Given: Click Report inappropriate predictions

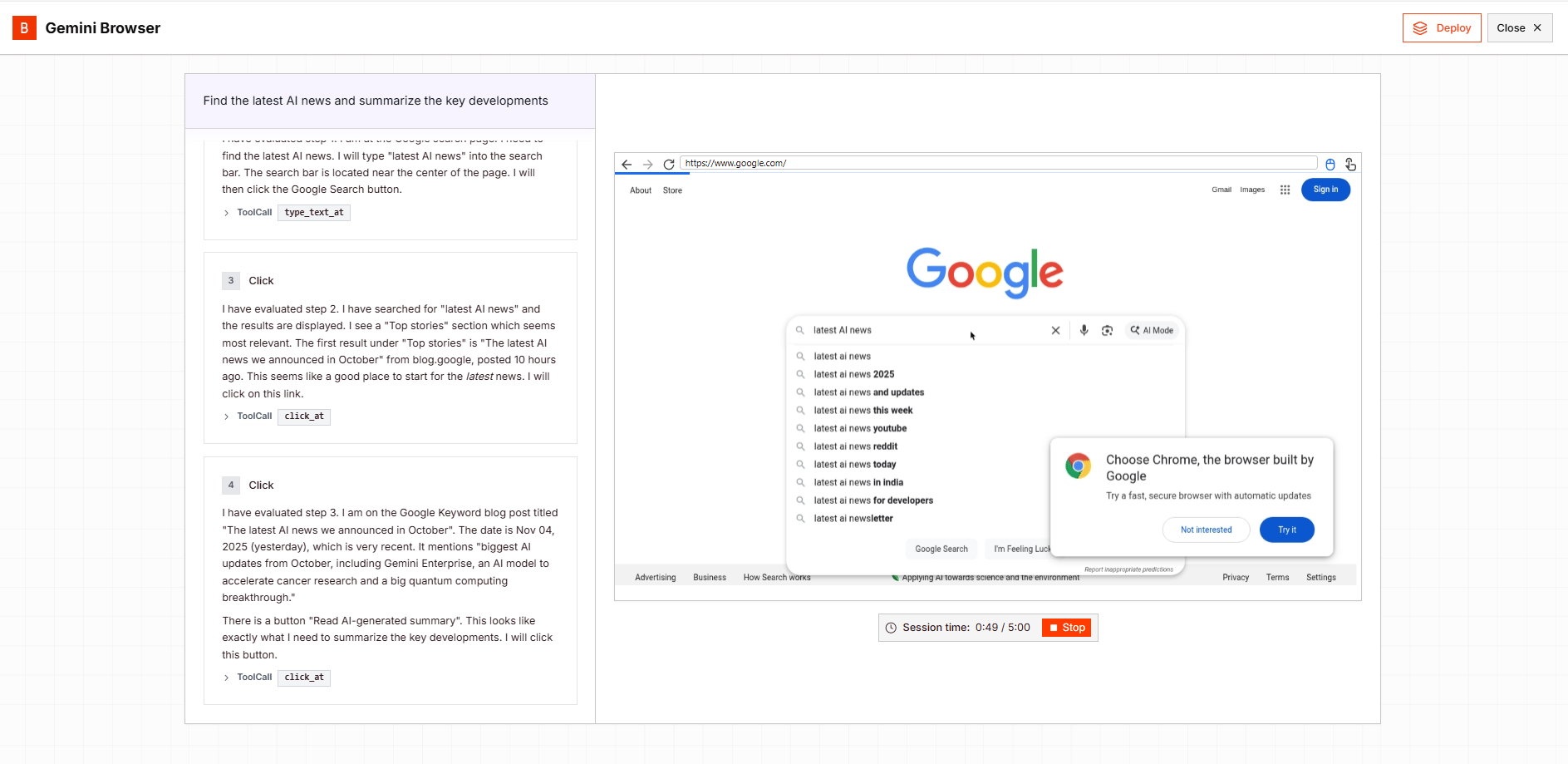Looking at the screenshot, I should tap(1128, 570).
